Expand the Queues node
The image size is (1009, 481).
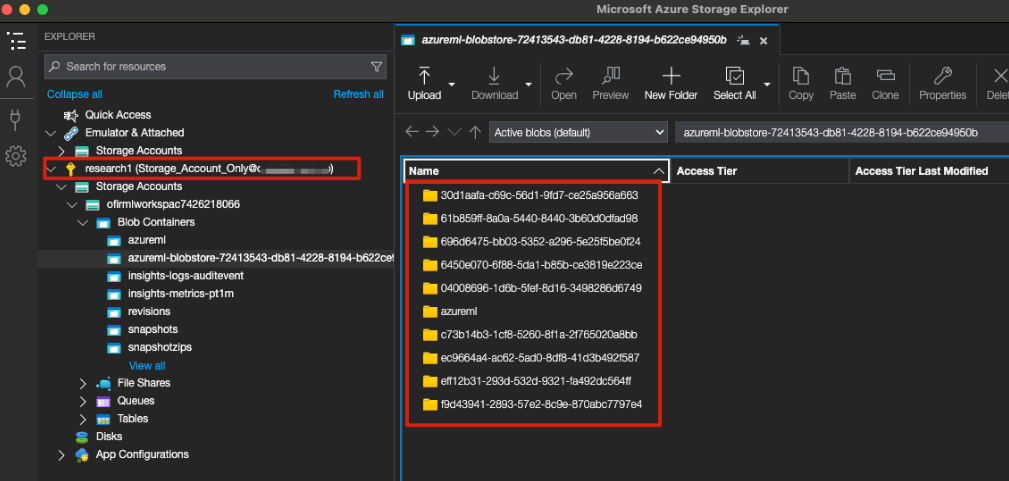point(83,401)
